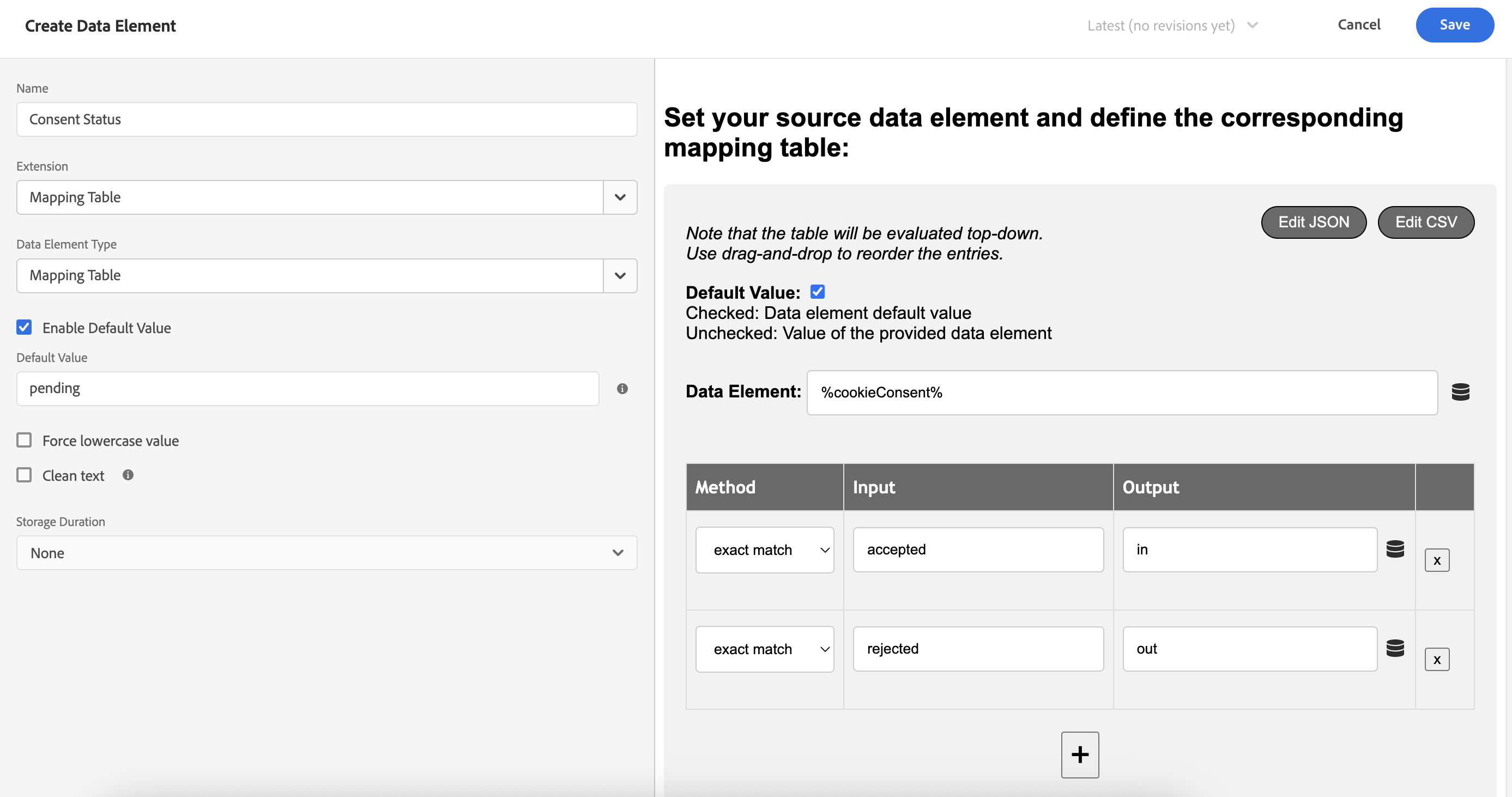Click the info icon beside Default Value field
Viewport: 1512px width, 797px height.
(622, 389)
